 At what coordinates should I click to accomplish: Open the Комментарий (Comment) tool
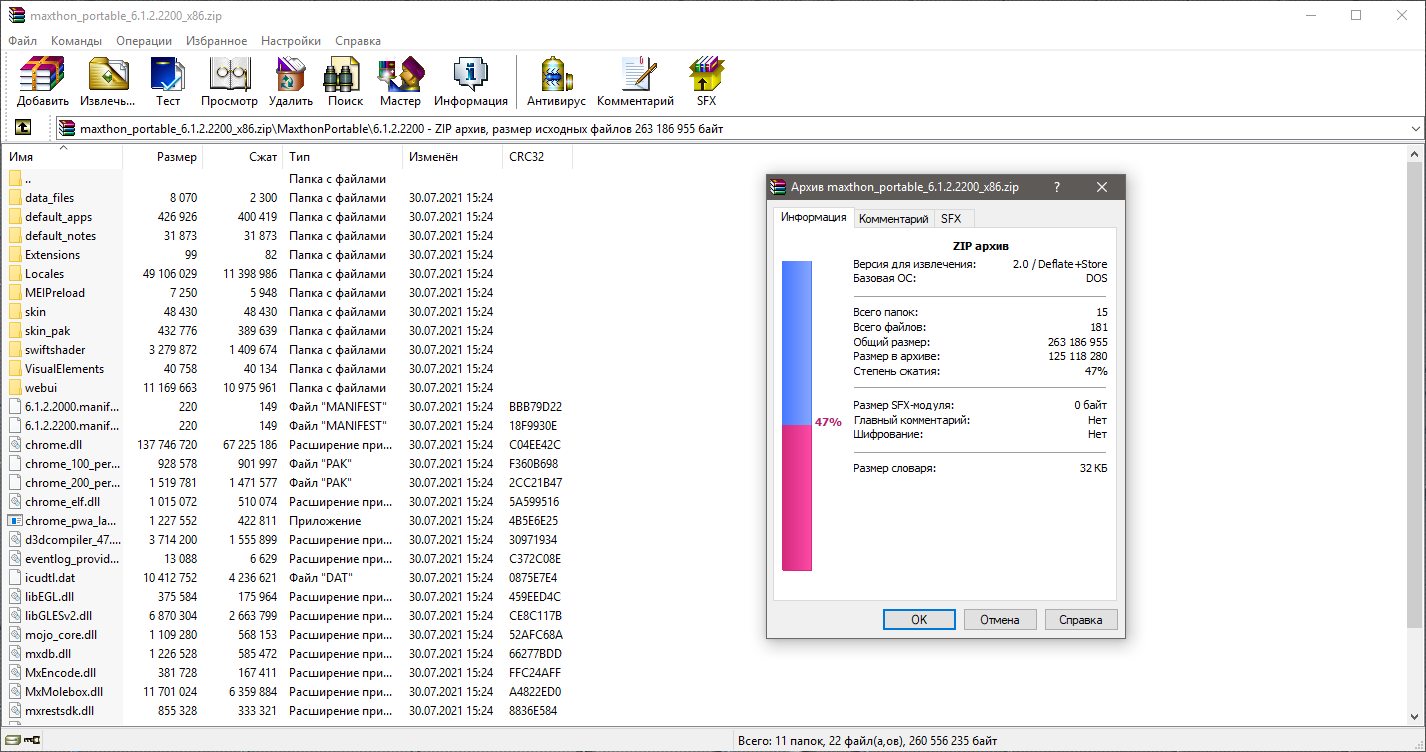click(636, 82)
